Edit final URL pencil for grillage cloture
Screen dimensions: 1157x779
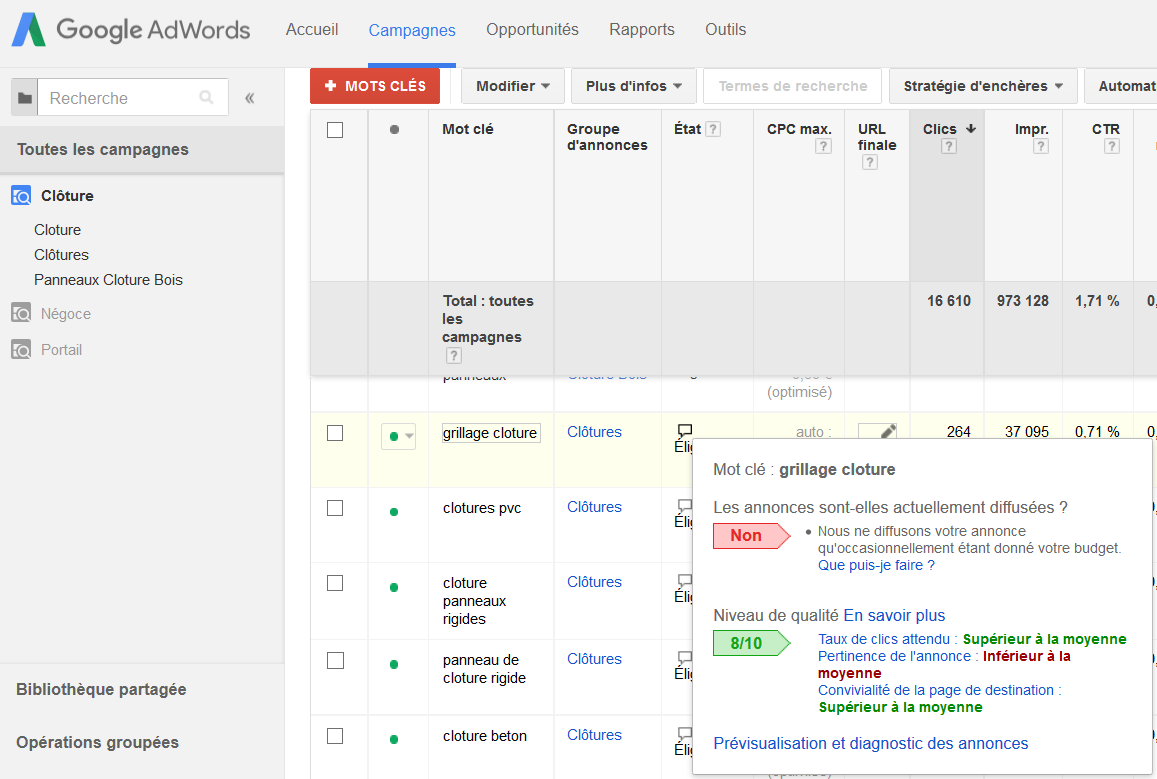pos(888,431)
